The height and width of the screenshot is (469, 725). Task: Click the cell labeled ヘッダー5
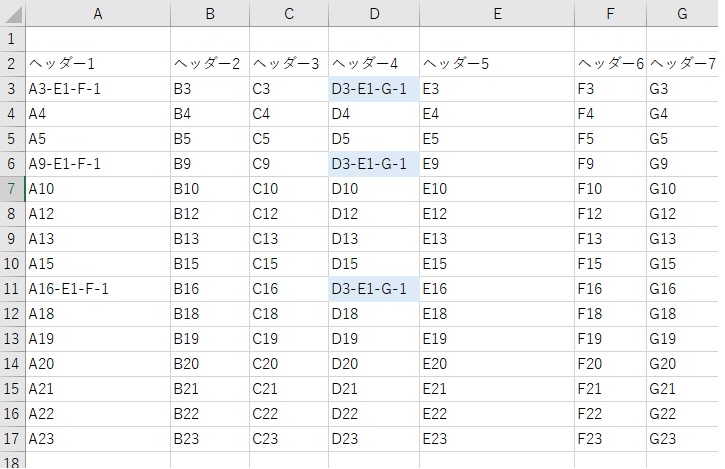click(x=496, y=64)
